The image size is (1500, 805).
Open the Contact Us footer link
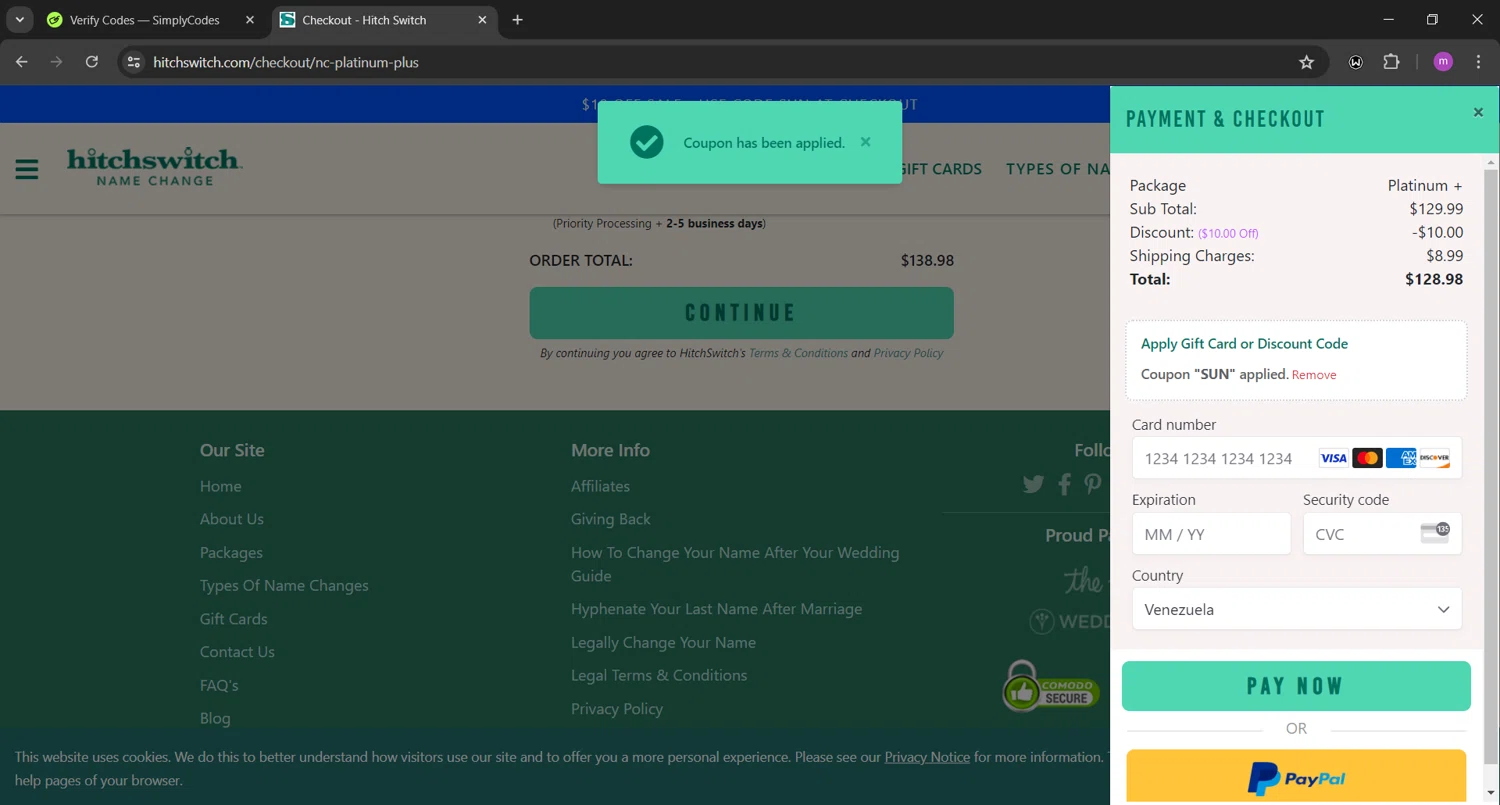237,652
